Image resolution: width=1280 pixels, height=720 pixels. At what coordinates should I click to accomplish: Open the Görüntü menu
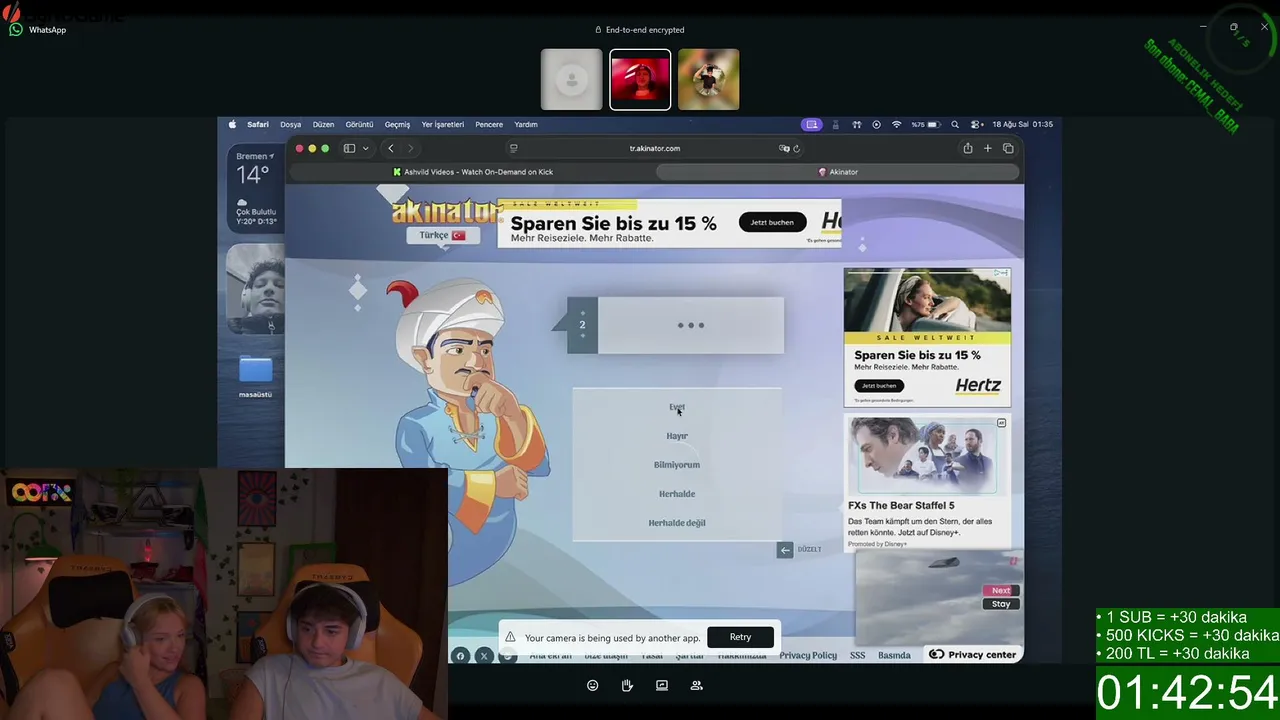click(359, 125)
